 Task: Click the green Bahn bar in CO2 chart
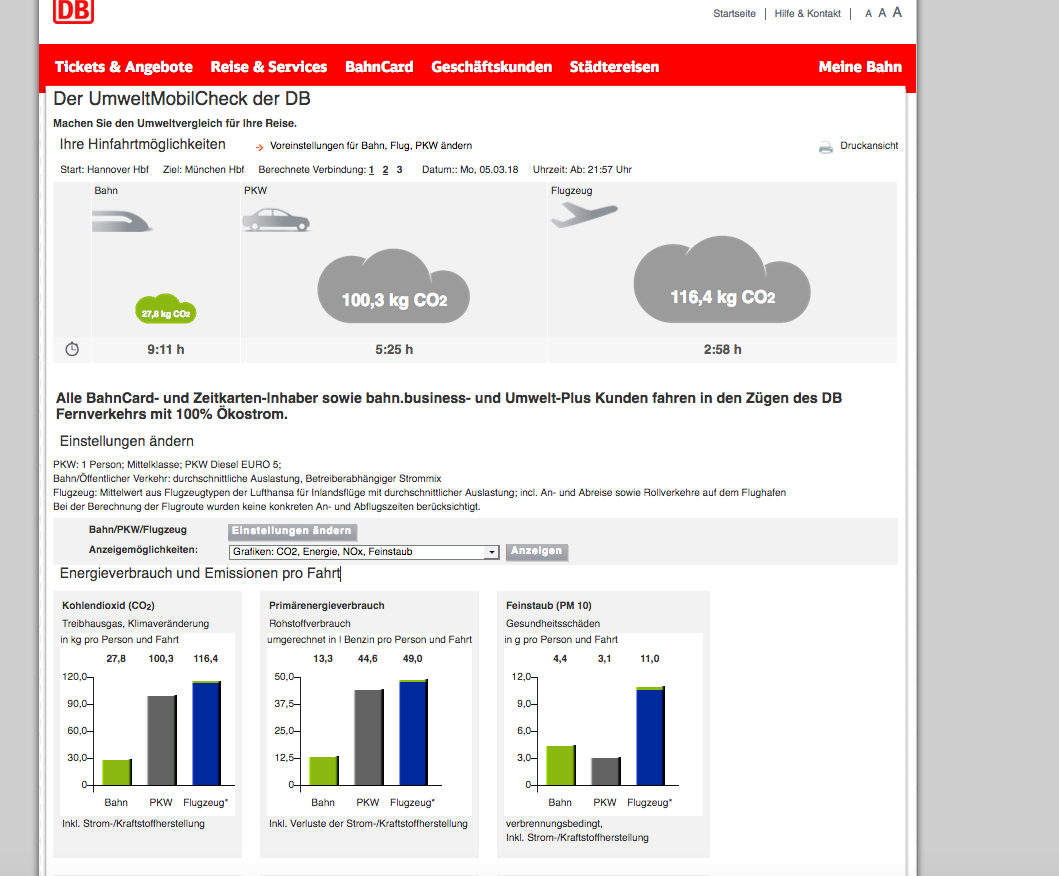pyautogui.click(x=117, y=772)
